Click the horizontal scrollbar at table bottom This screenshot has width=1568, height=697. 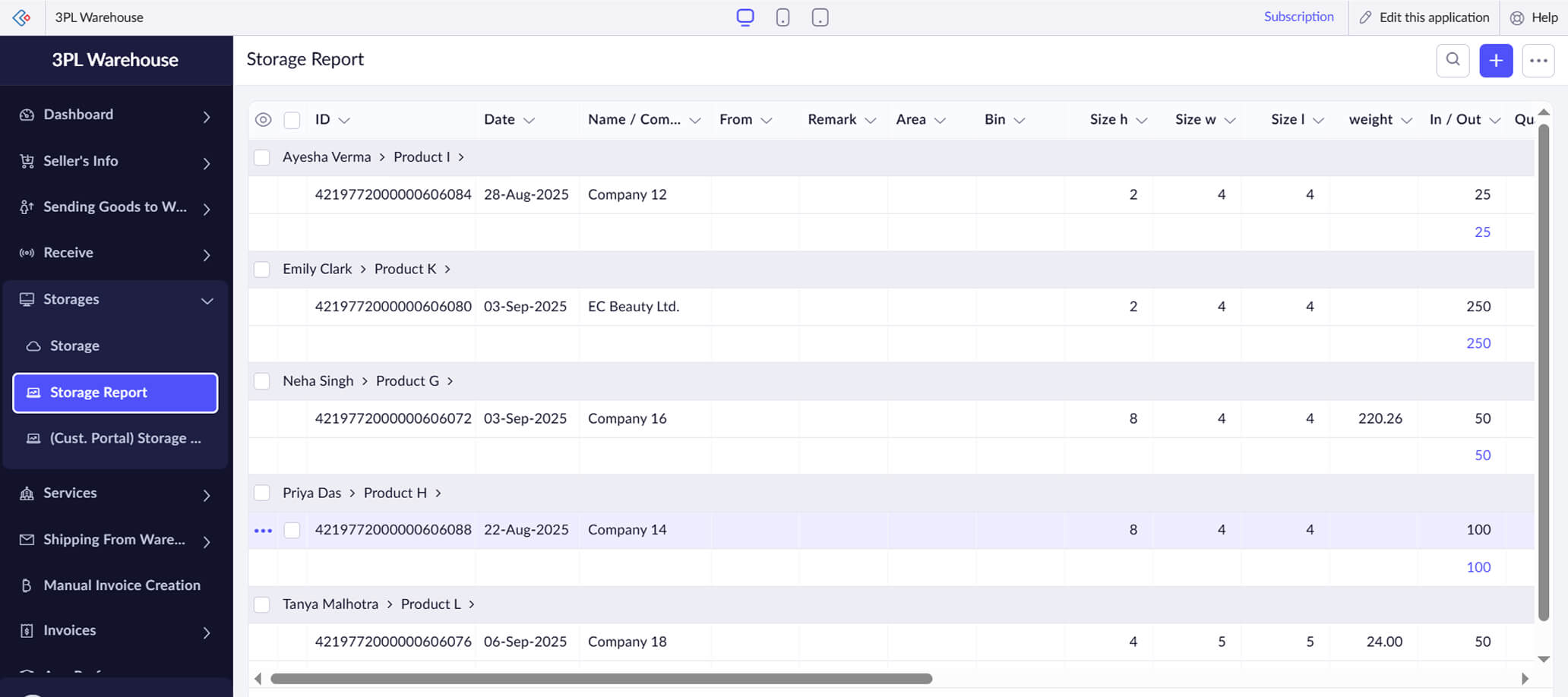coord(601,679)
